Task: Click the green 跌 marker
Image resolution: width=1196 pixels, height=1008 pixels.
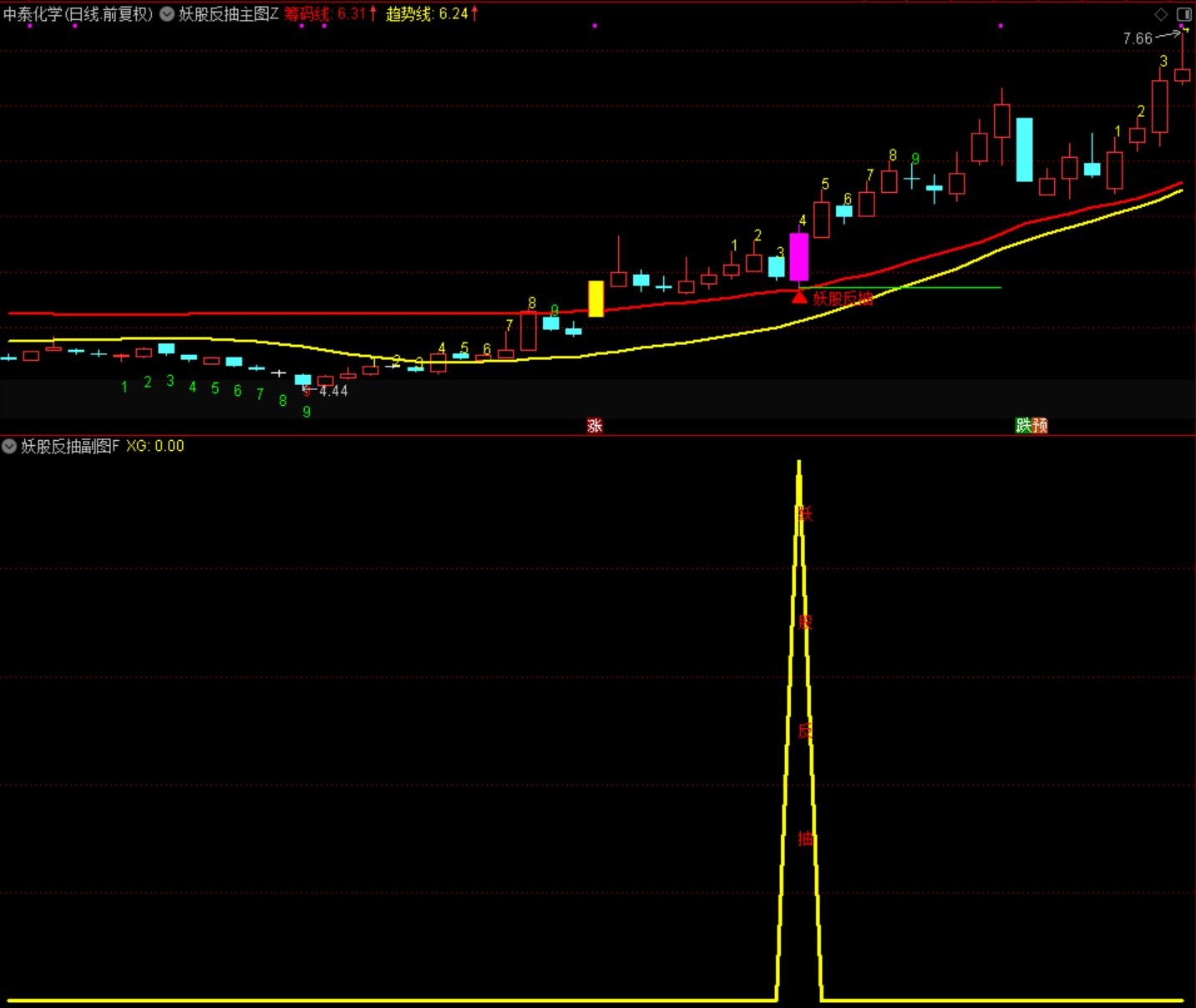Action: (1023, 425)
